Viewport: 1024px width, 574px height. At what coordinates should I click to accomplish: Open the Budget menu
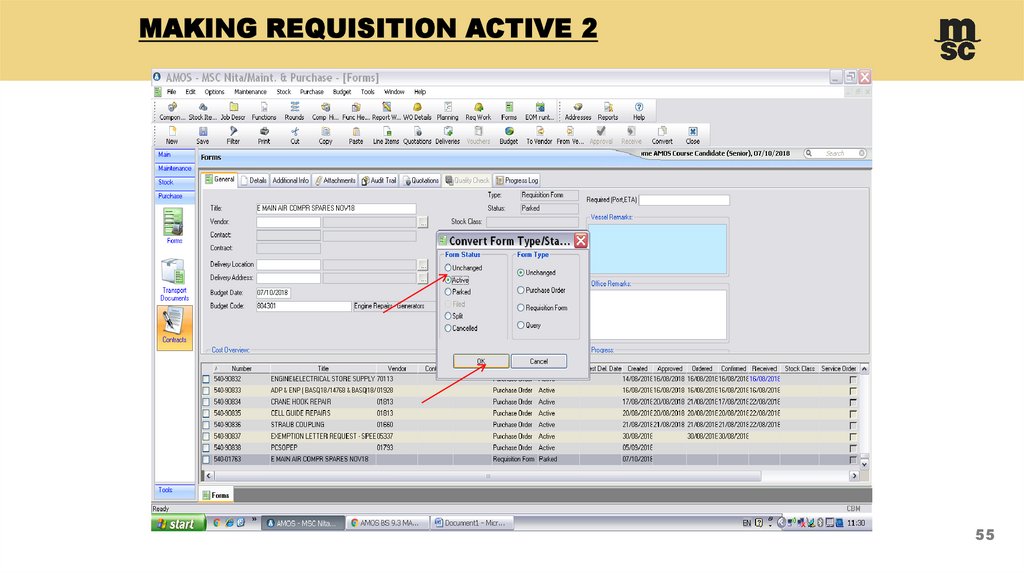[x=342, y=92]
